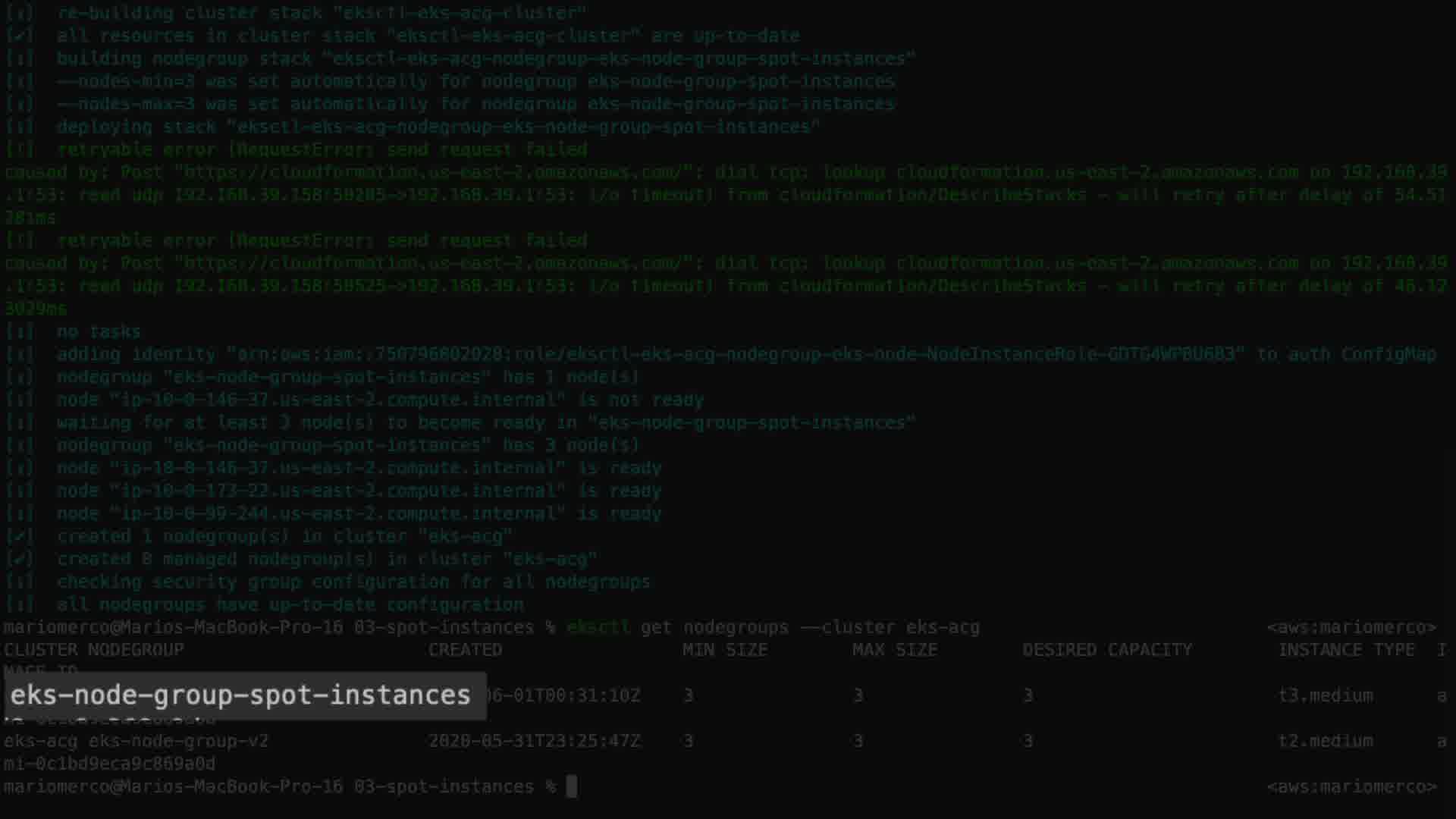Click the checkmark beside 'all resources in cluster stack'

coord(20,36)
